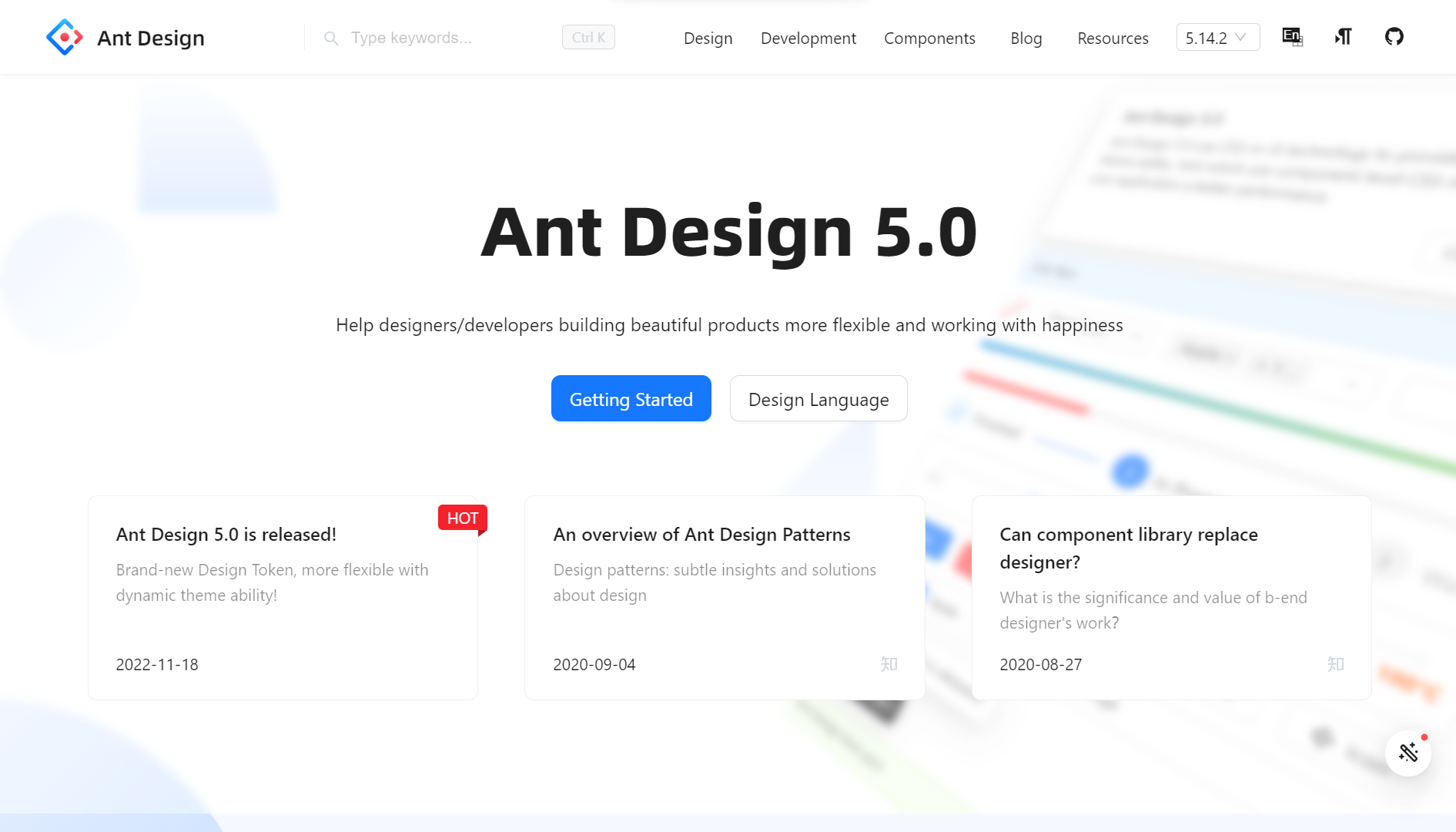Open 'An overview of Ant Design Patterns' card

click(x=725, y=598)
